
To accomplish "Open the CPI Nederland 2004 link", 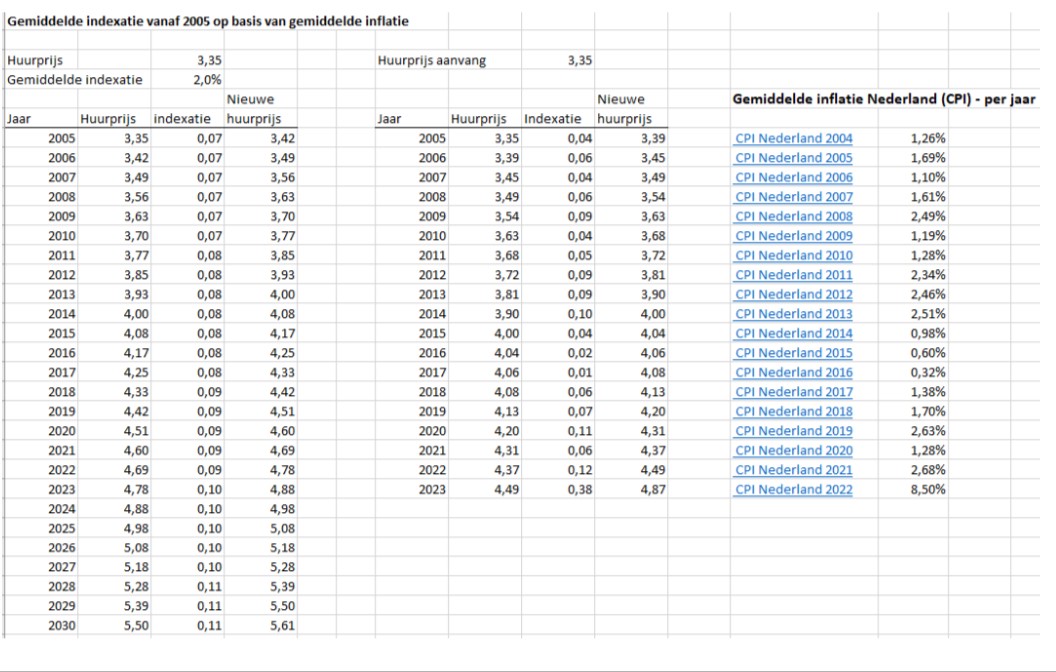I will point(793,139).
